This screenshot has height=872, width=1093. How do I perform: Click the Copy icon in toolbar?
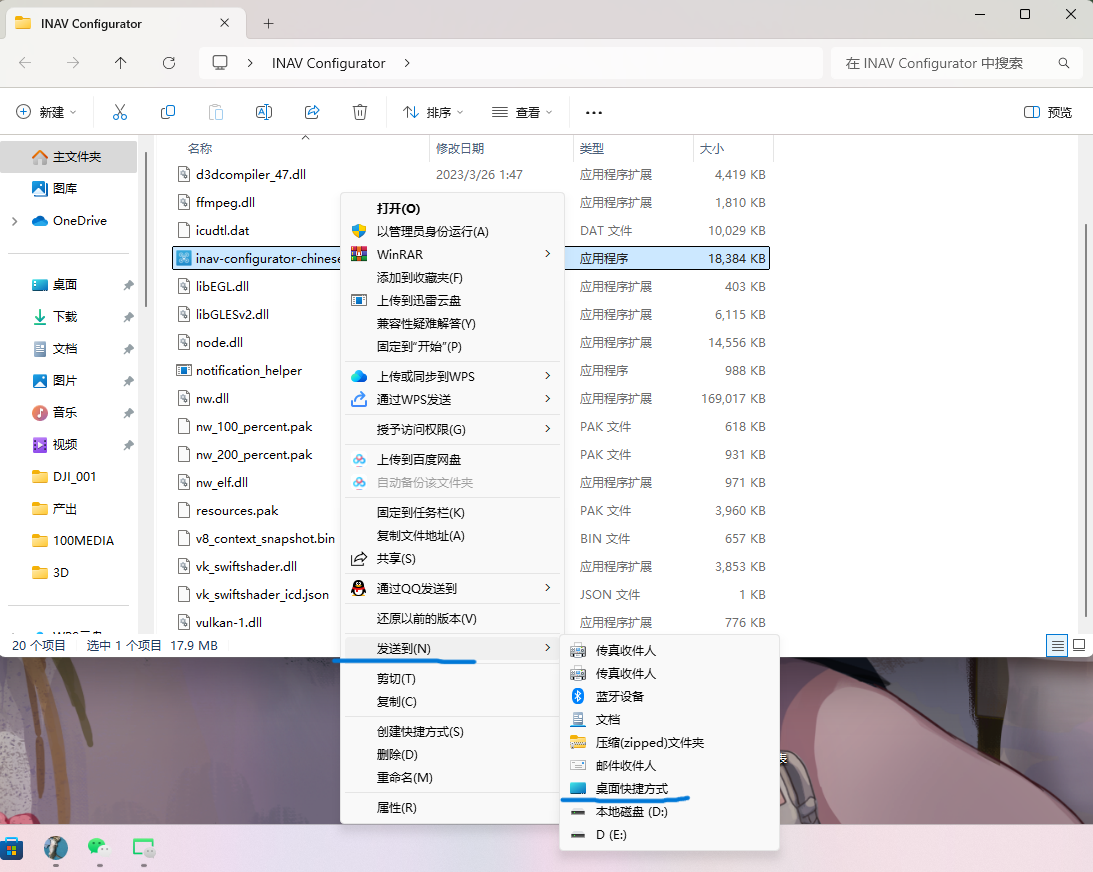click(x=168, y=112)
